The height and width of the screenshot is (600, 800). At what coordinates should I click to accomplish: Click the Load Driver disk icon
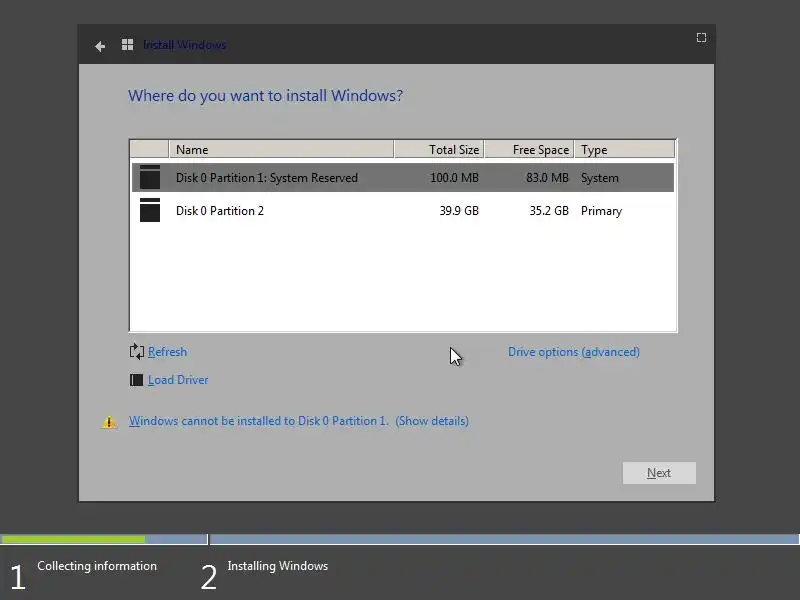[136, 380]
